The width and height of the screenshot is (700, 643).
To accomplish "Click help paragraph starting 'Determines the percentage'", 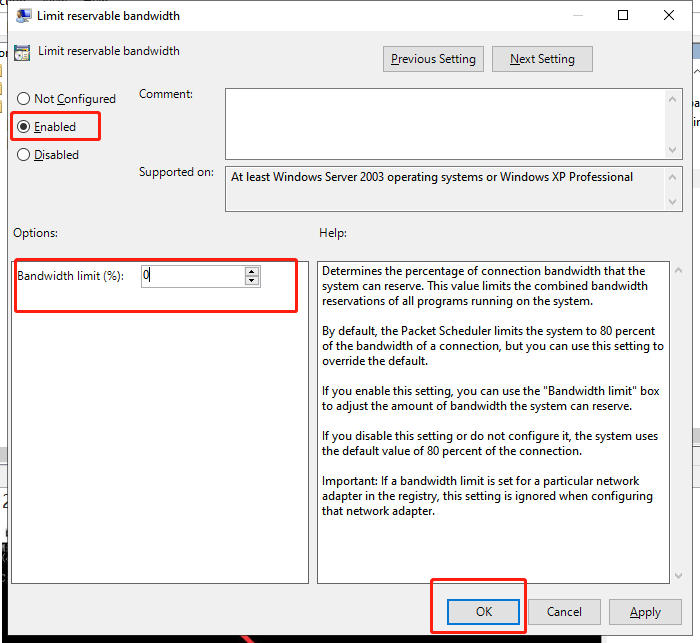I will click(x=485, y=286).
